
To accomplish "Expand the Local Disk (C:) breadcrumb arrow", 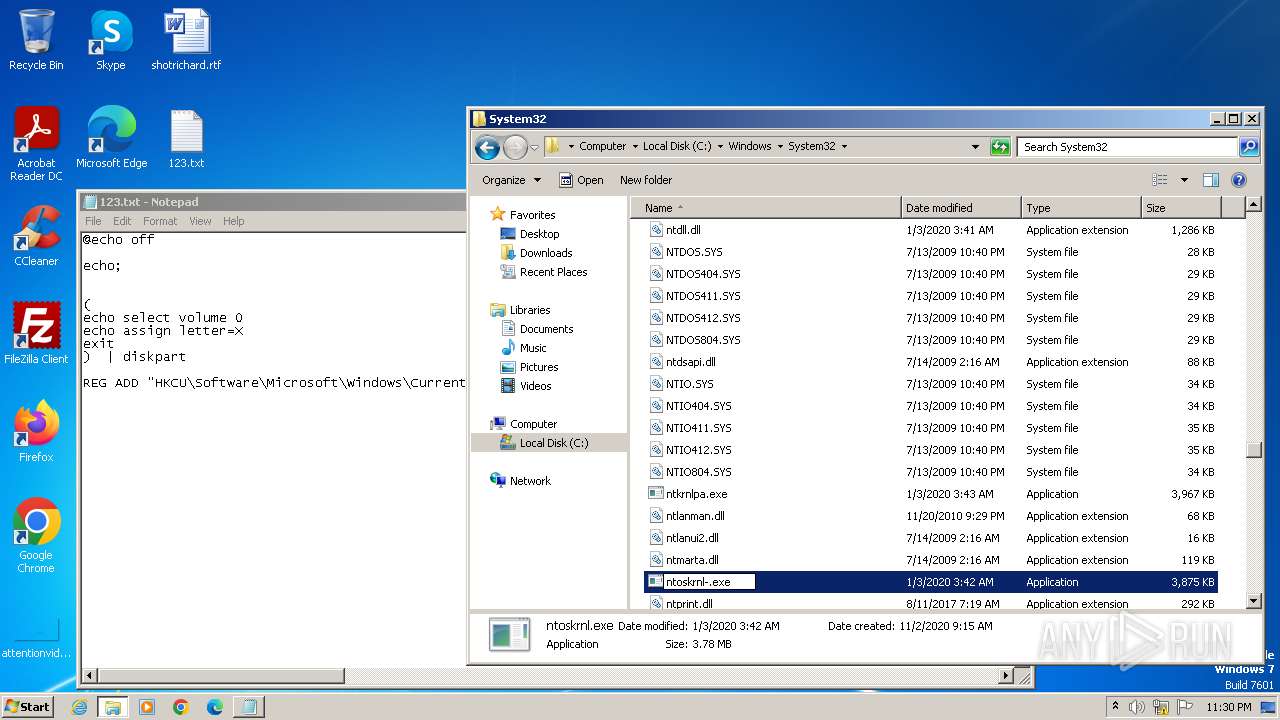I will pyautogui.click(x=720, y=146).
